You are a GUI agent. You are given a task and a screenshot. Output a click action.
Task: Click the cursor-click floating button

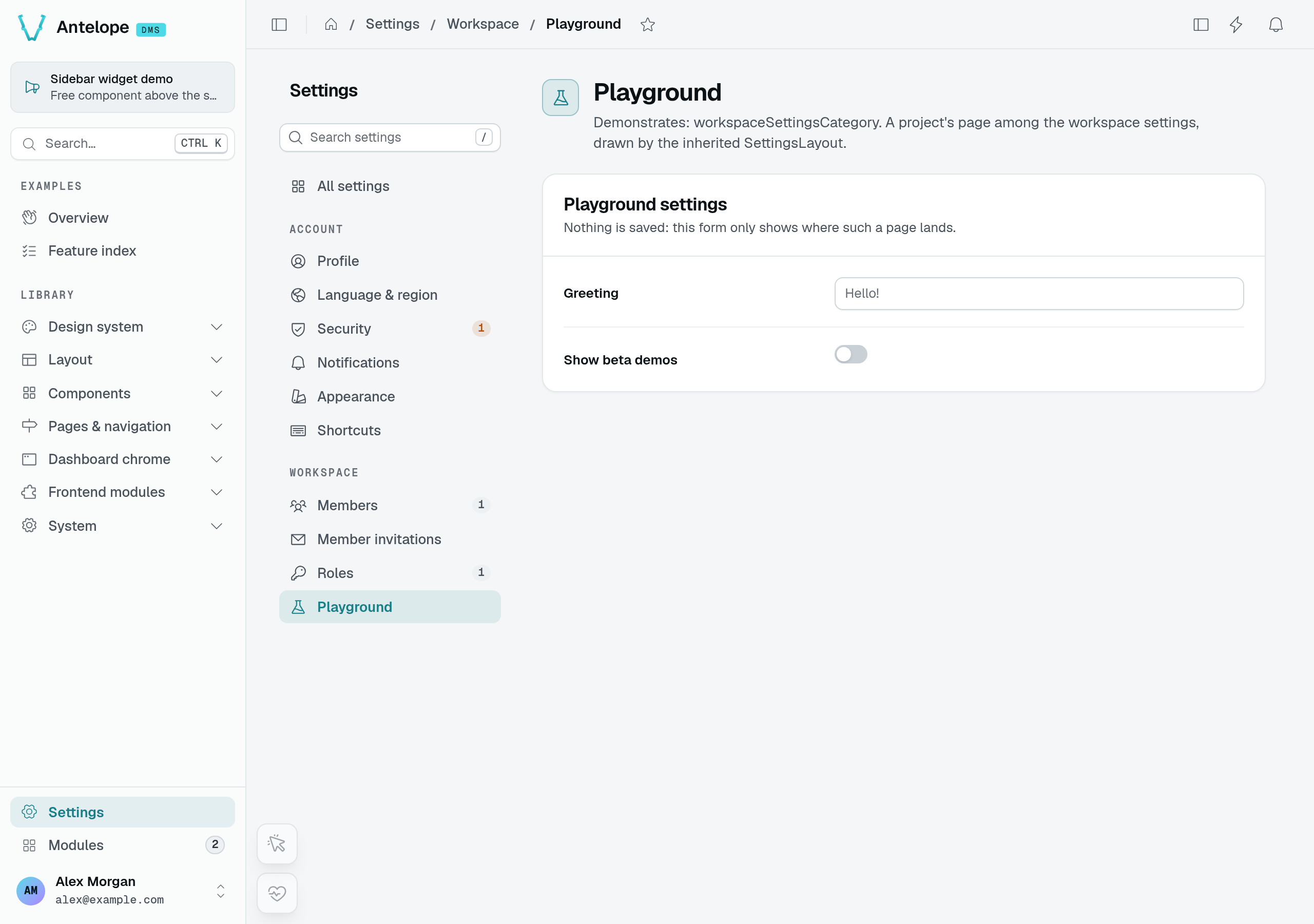[277, 843]
